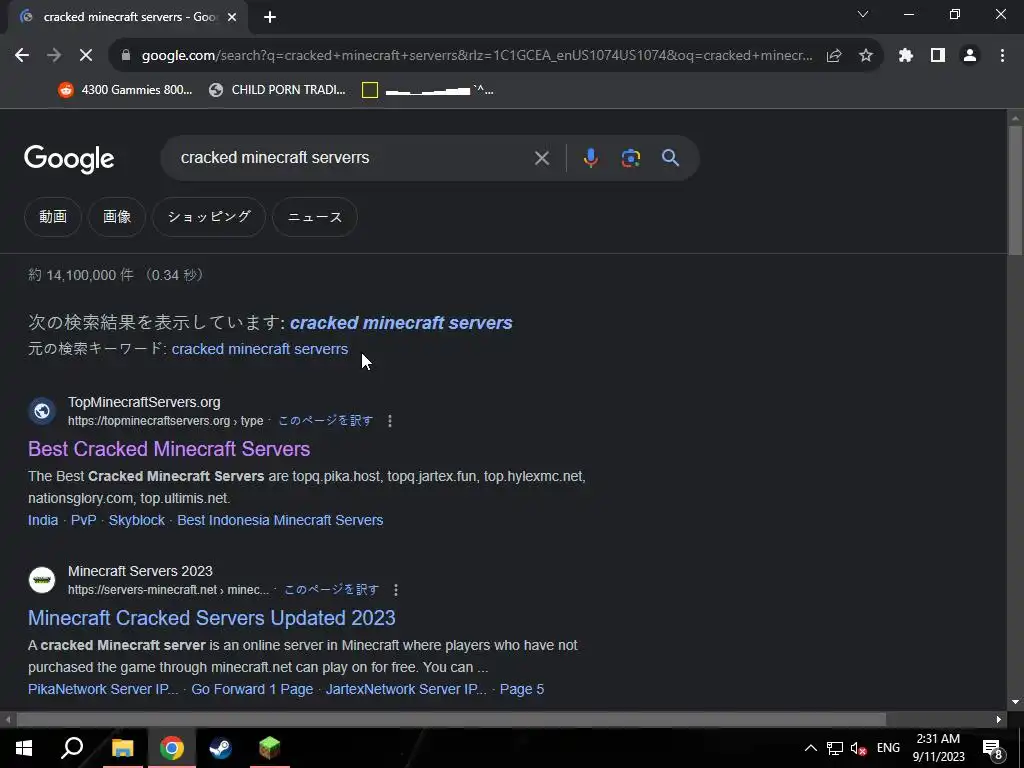Viewport: 1024px width, 768px height.
Task: Close the cracked minecraft servers tab
Action: (232, 17)
